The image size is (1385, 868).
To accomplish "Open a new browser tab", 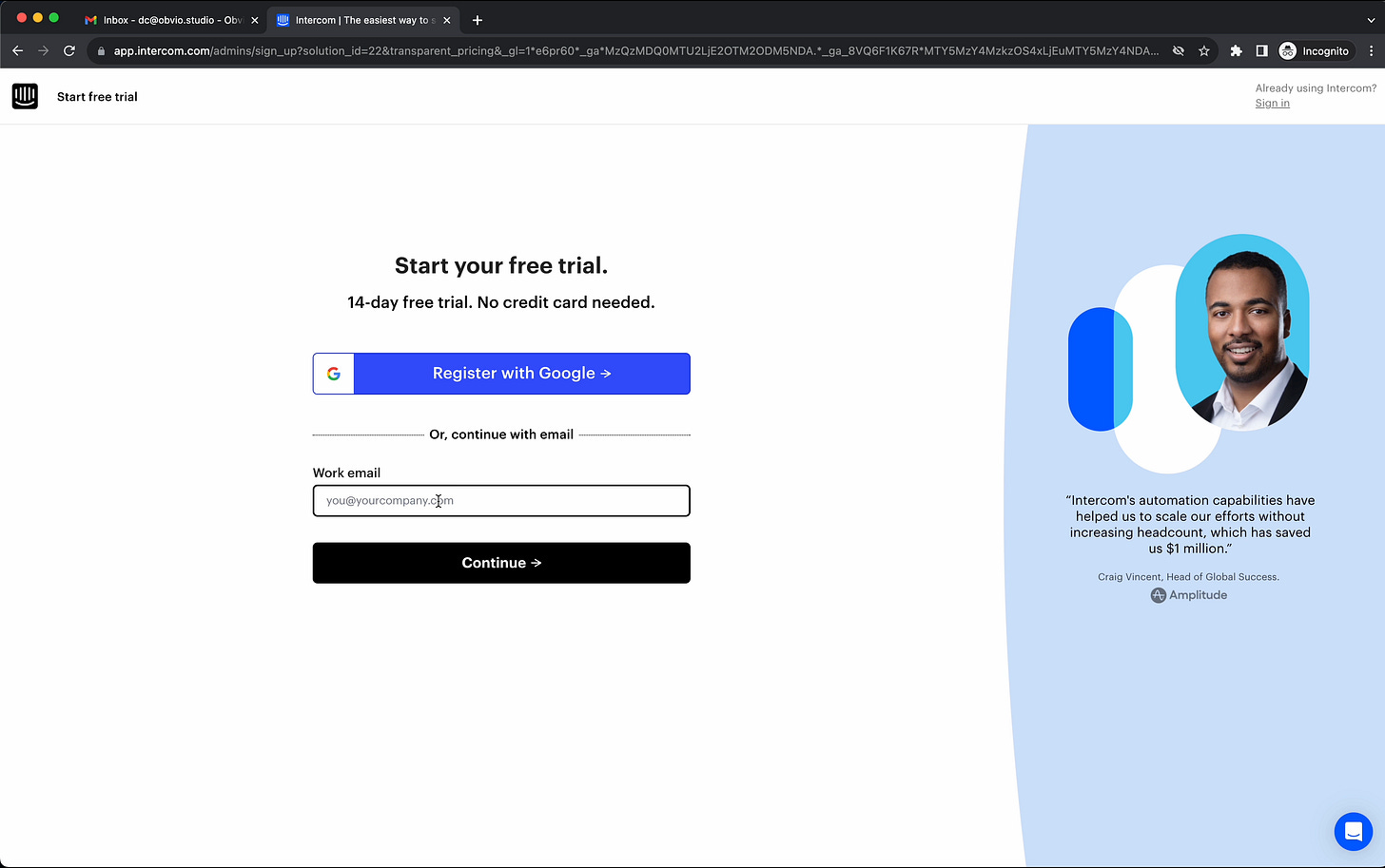I will [478, 20].
